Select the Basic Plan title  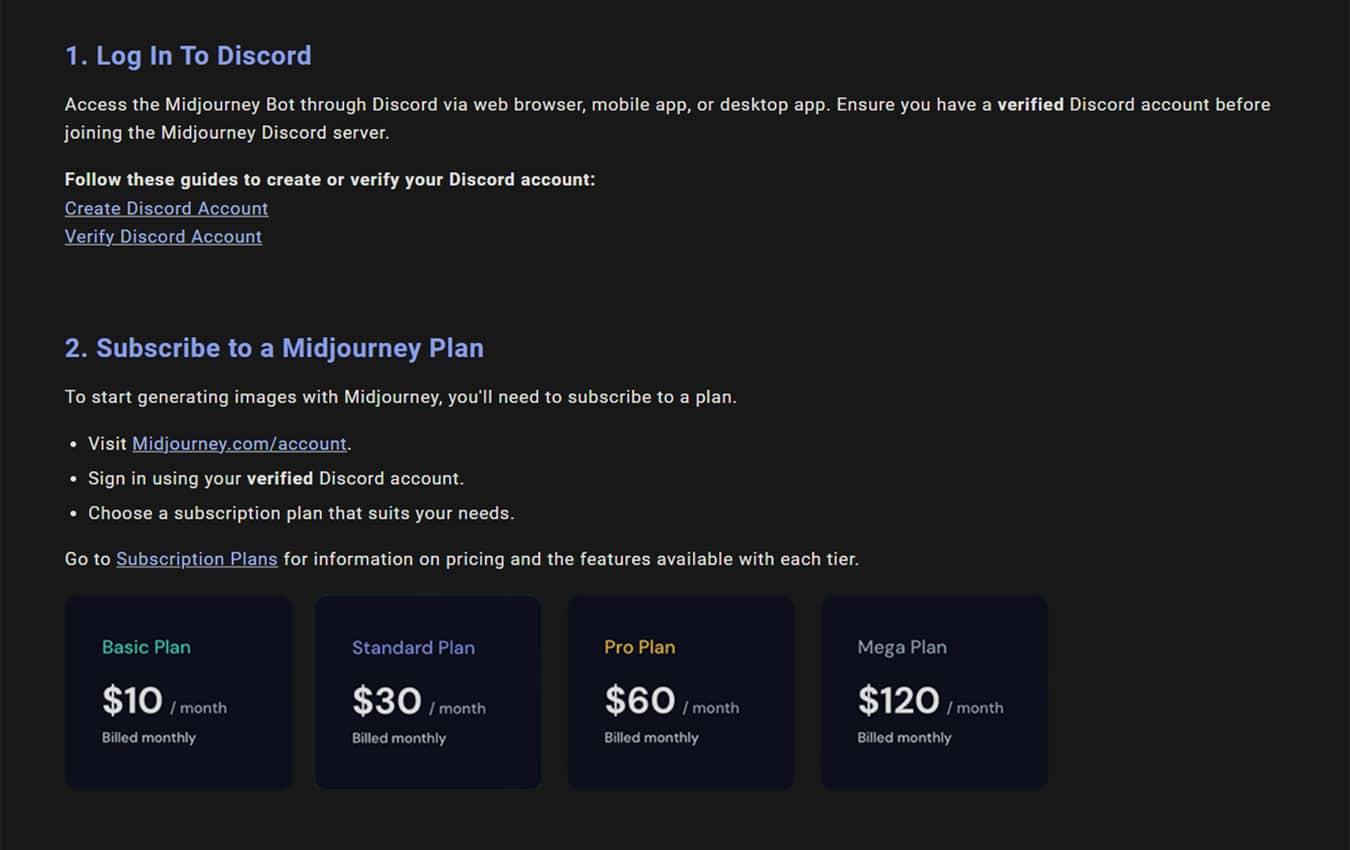click(x=146, y=647)
